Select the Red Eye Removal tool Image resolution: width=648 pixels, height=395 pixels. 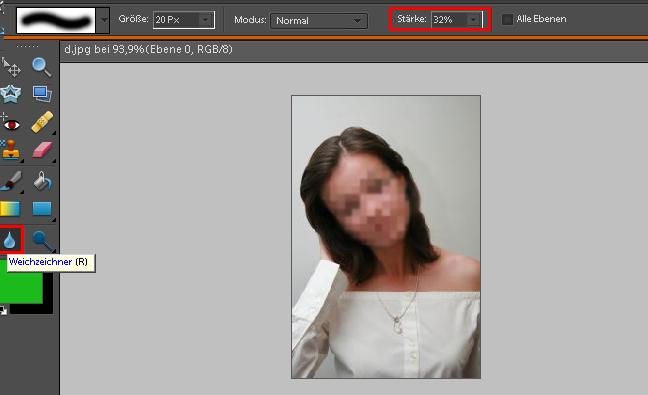tap(10, 123)
